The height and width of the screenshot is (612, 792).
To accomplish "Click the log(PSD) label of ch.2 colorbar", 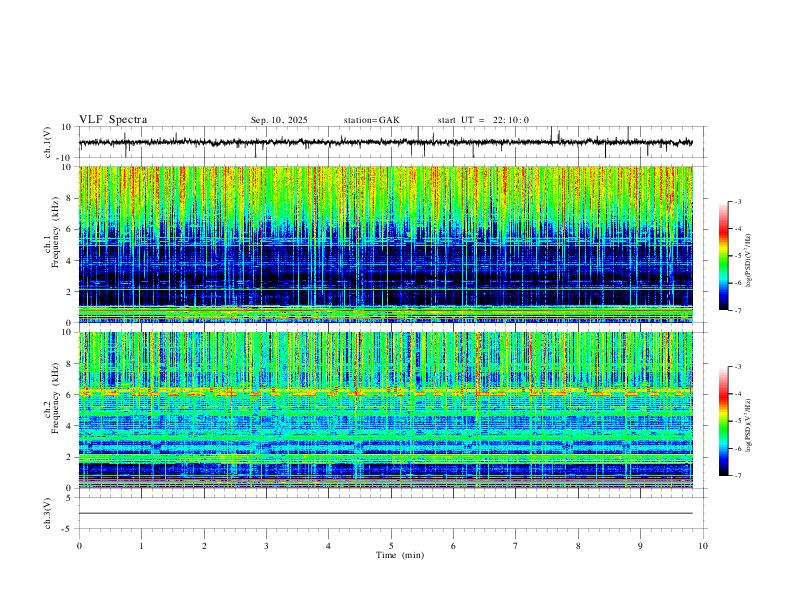I will [x=749, y=425].
